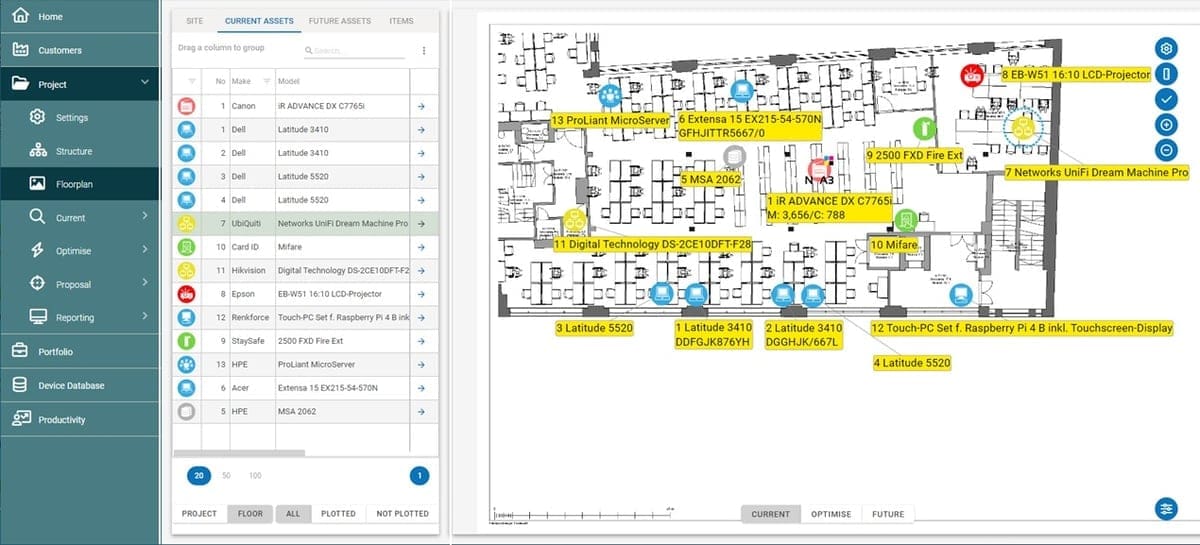Select the UniFi Dream Machine marker
Image resolution: width=1200 pixels, height=545 pixels.
[1023, 127]
